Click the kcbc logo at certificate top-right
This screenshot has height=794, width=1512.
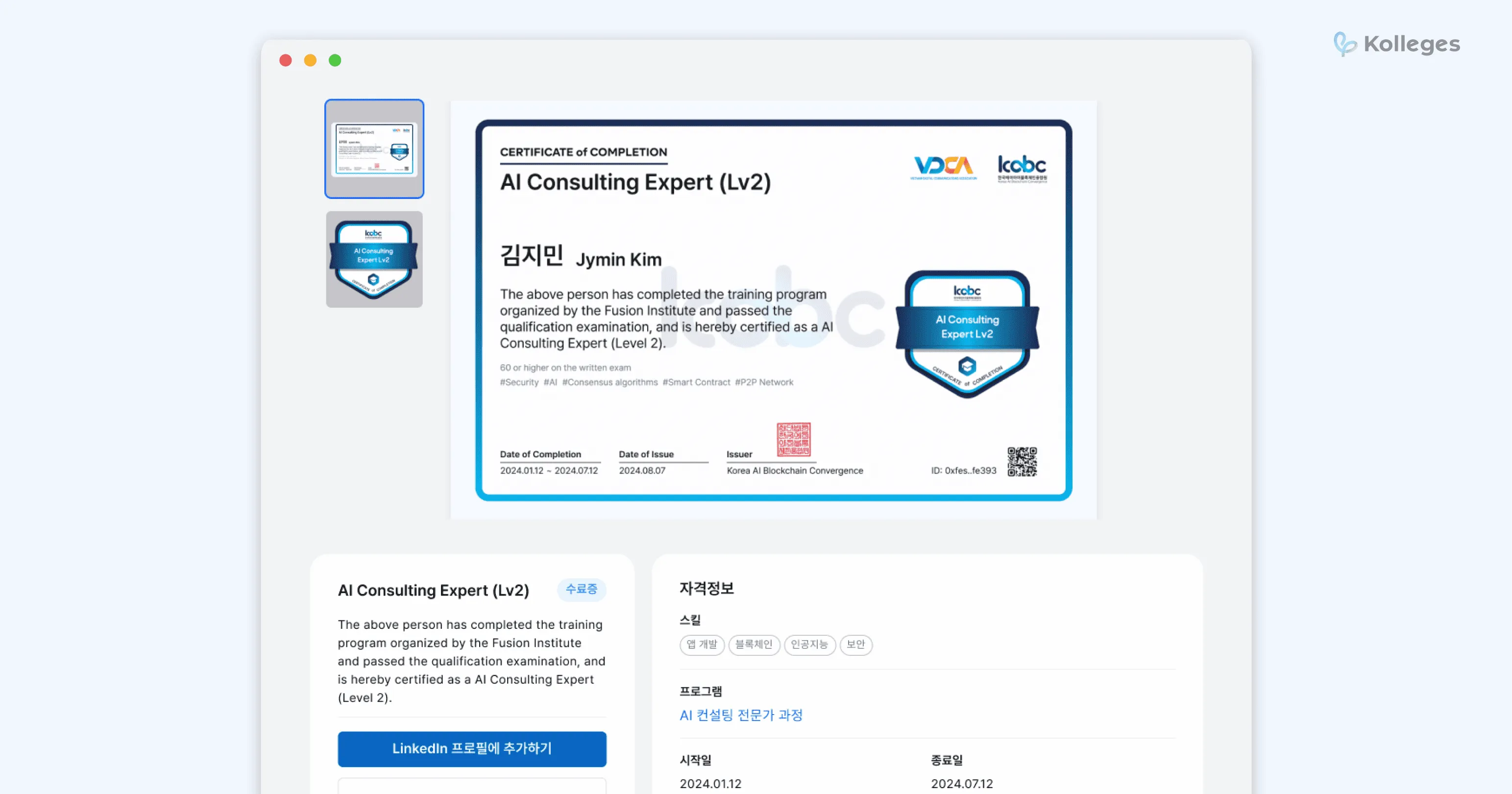tap(1022, 169)
